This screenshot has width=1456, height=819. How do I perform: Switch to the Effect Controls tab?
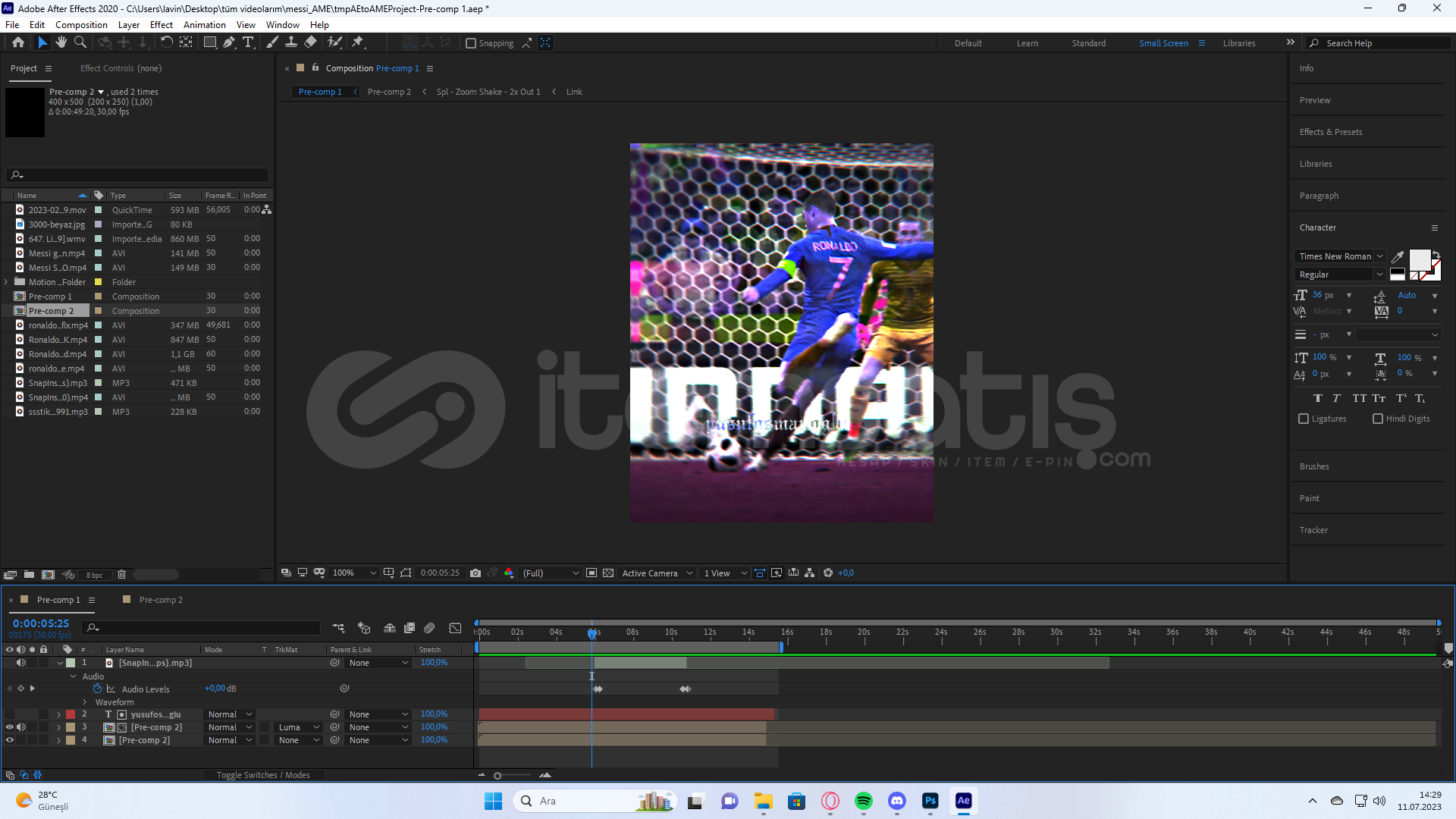coord(121,68)
